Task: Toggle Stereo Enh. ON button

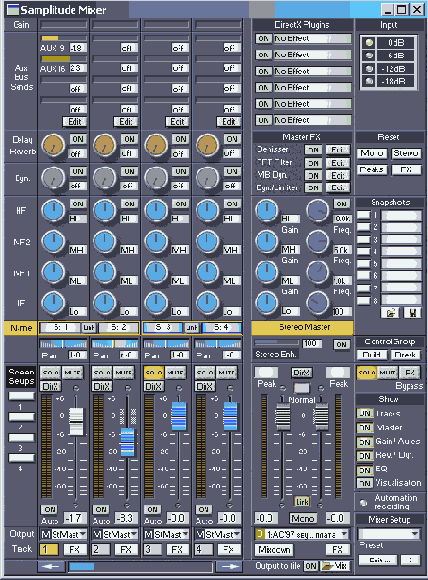Action: pyautogui.click(x=341, y=344)
